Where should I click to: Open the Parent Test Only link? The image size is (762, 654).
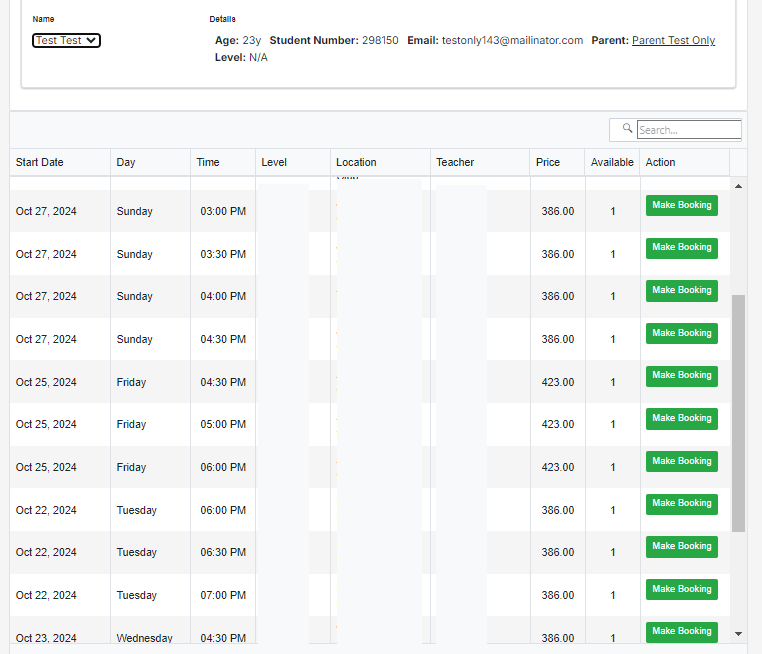673,40
